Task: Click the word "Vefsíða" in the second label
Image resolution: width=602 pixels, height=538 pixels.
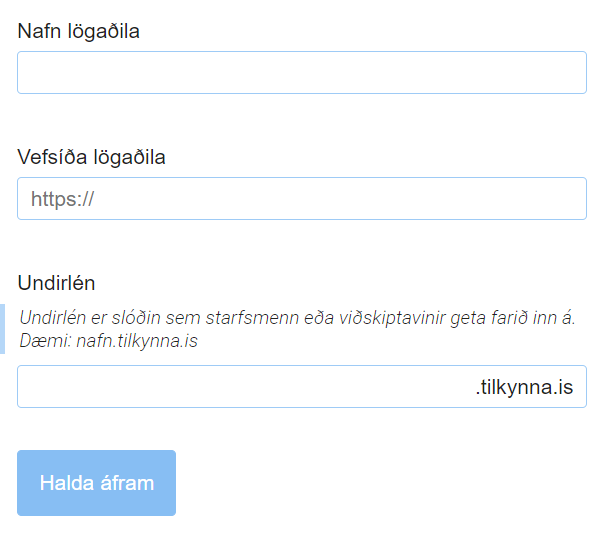Action: coord(51,157)
